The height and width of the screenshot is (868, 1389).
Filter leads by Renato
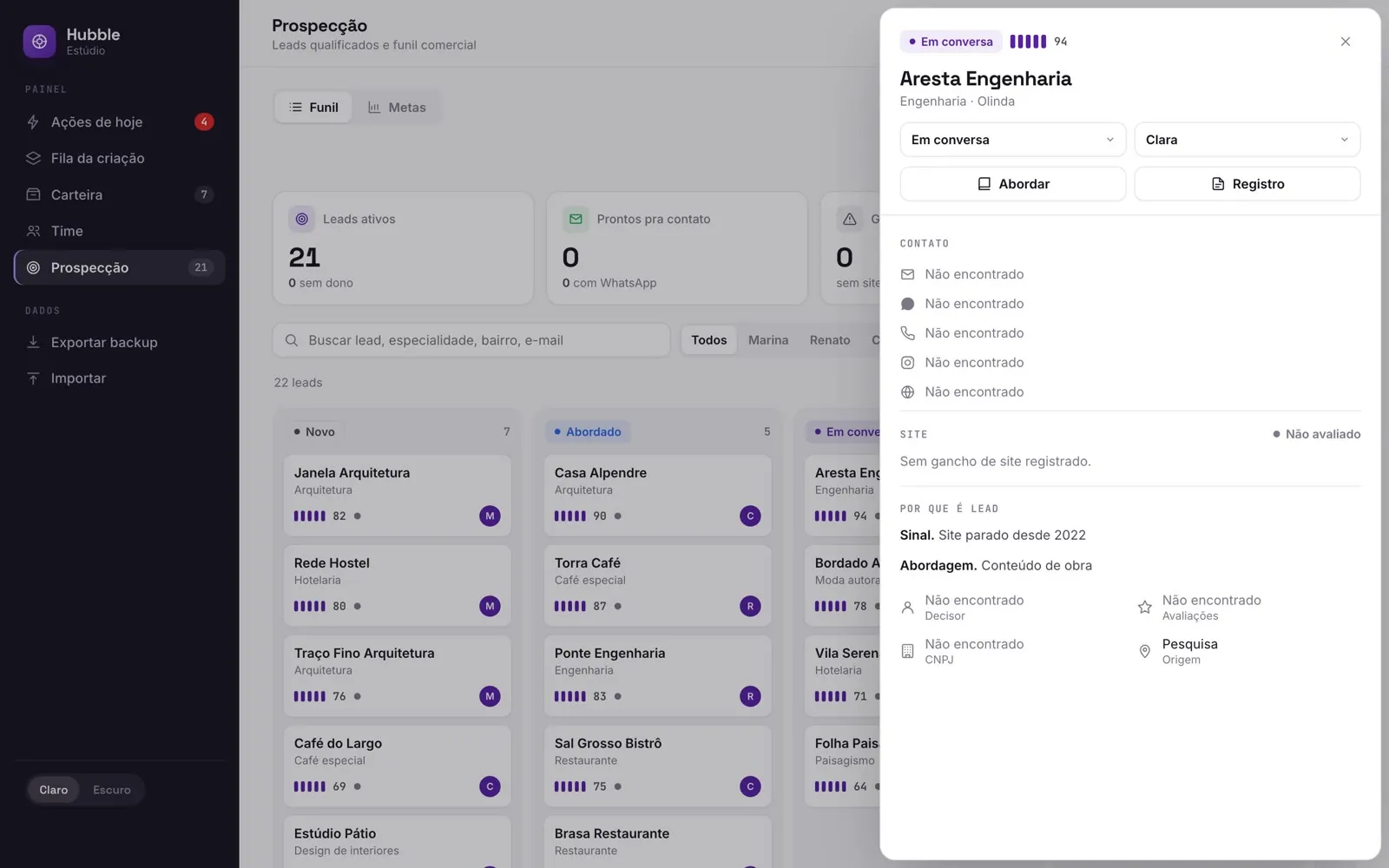click(830, 340)
